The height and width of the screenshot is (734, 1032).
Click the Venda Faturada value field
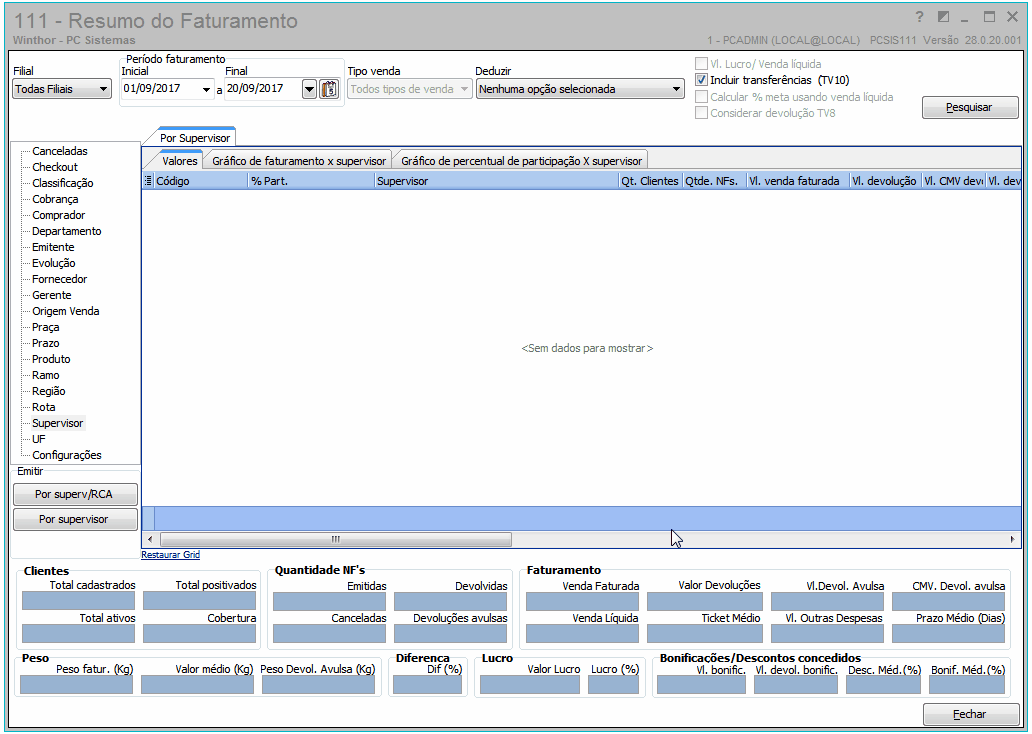(582, 602)
